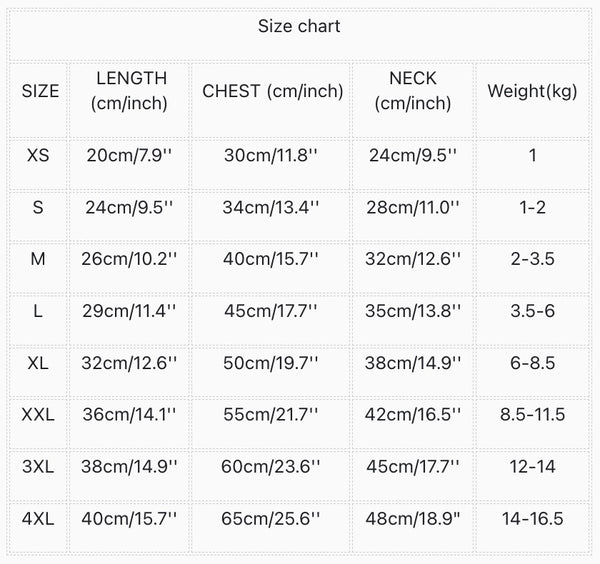Click the Size chart title

299,27
